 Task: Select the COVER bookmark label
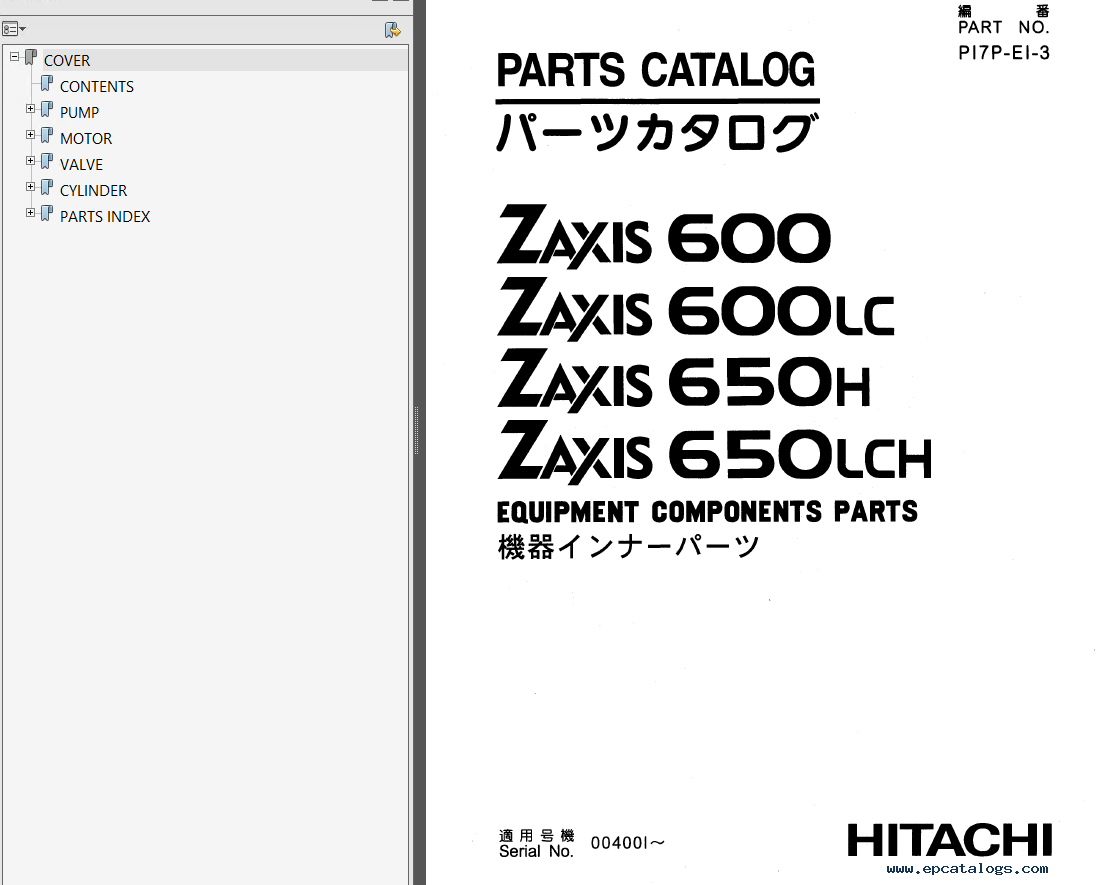click(67, 61)
